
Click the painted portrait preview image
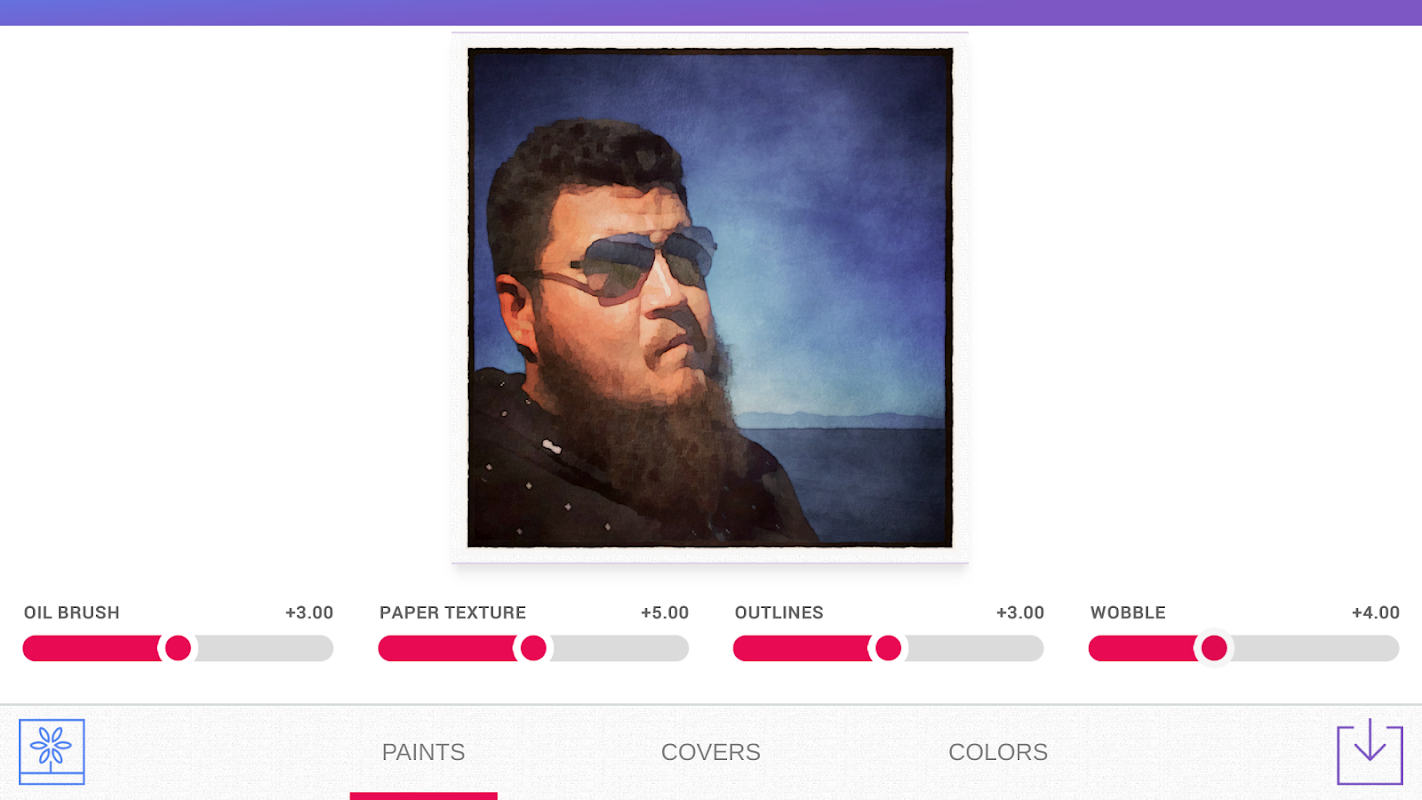710,298
